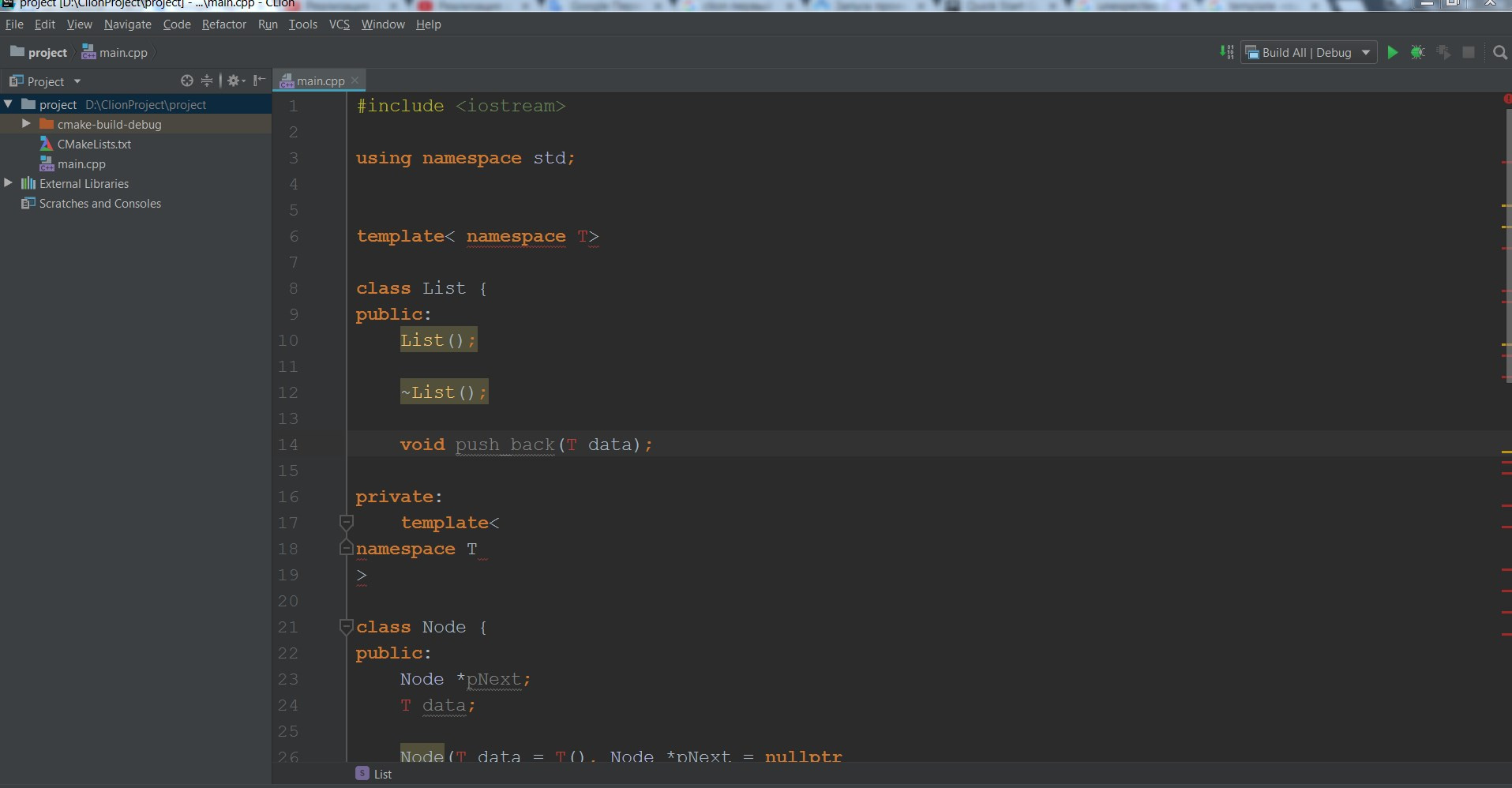Click the Build (binary arrow) icon
1512x788 pixels.
(1226, 52)
